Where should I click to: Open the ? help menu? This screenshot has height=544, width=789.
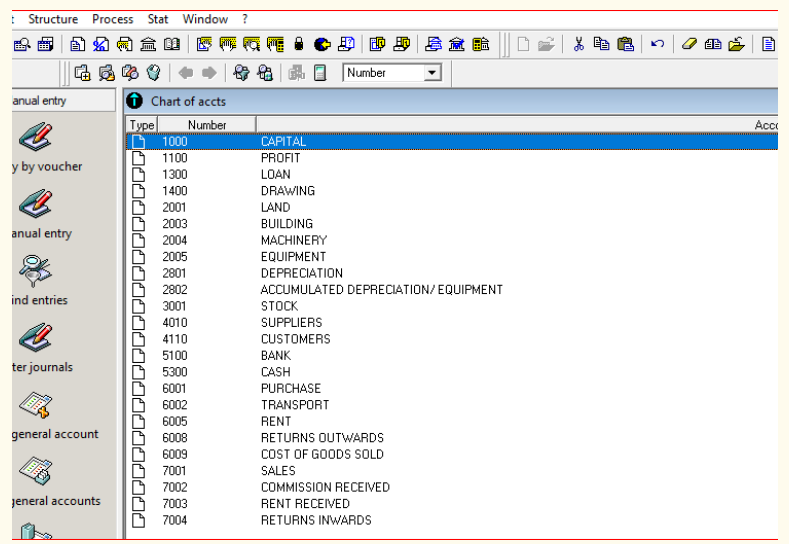point(245,19)
